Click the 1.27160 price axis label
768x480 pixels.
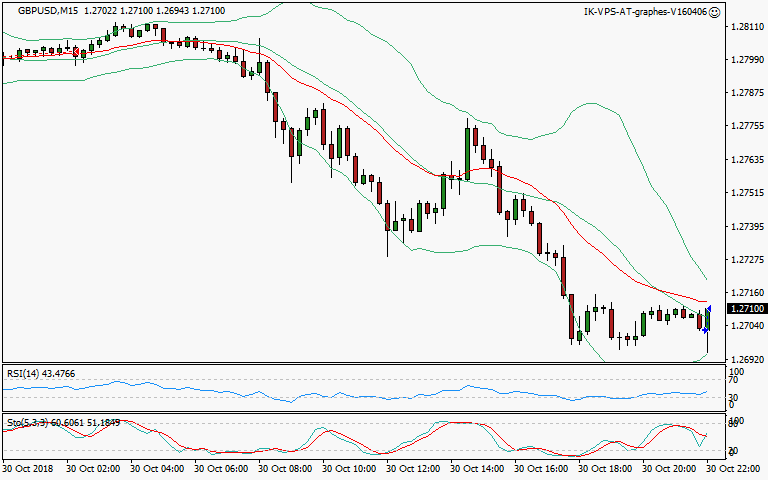pyautogui.click(x=743, y=293)
